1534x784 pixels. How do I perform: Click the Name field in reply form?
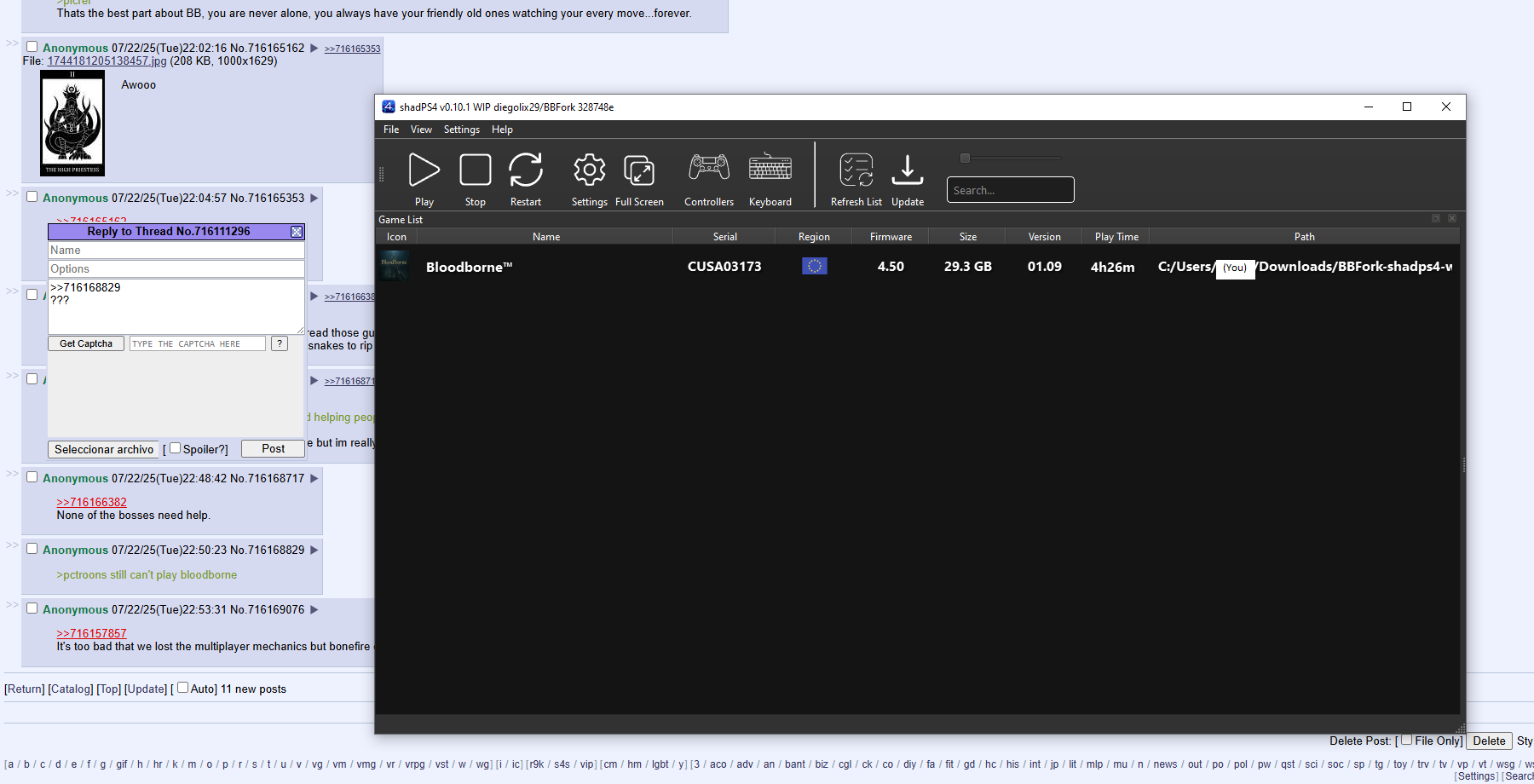click(x=176, y=251)
